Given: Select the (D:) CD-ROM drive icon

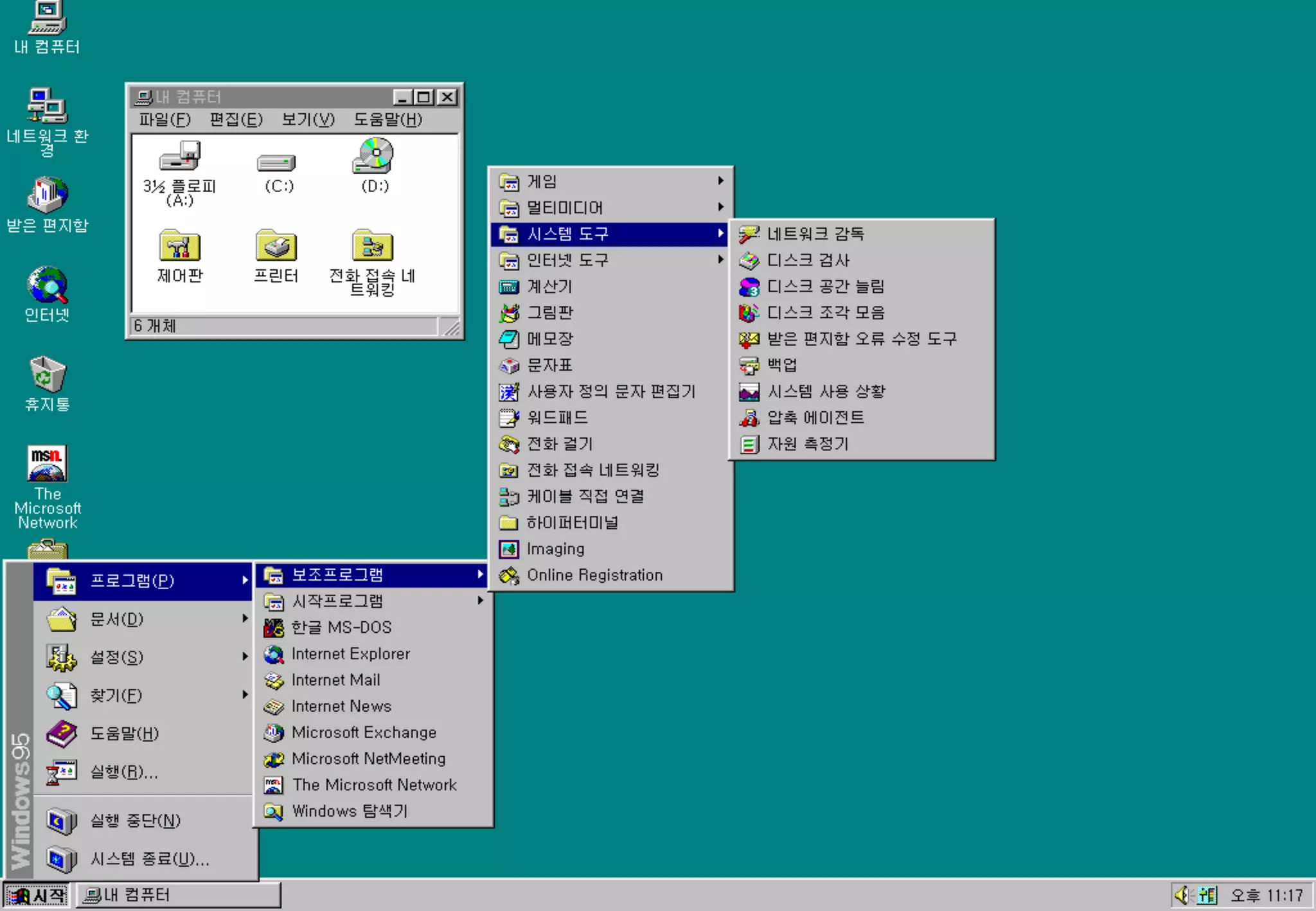Looking at the screenshot, I should point(374,166).
